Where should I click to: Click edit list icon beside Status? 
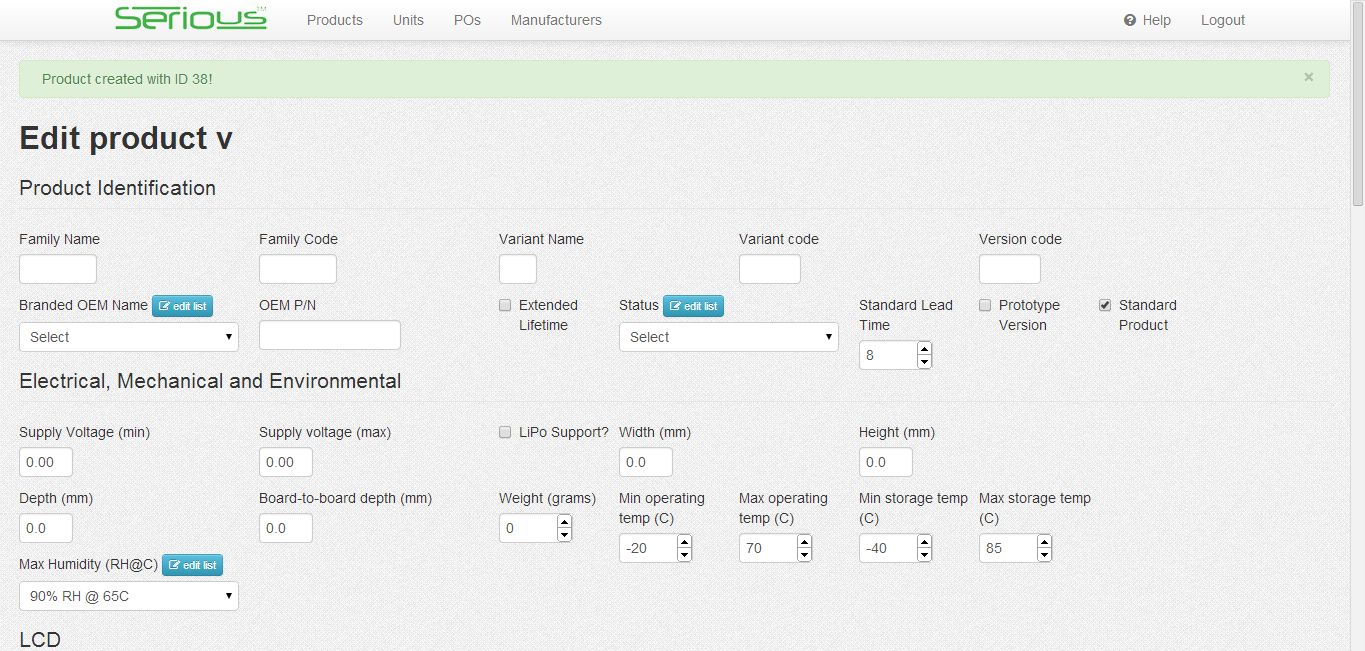pyautogui.click(x=693, y=306)
